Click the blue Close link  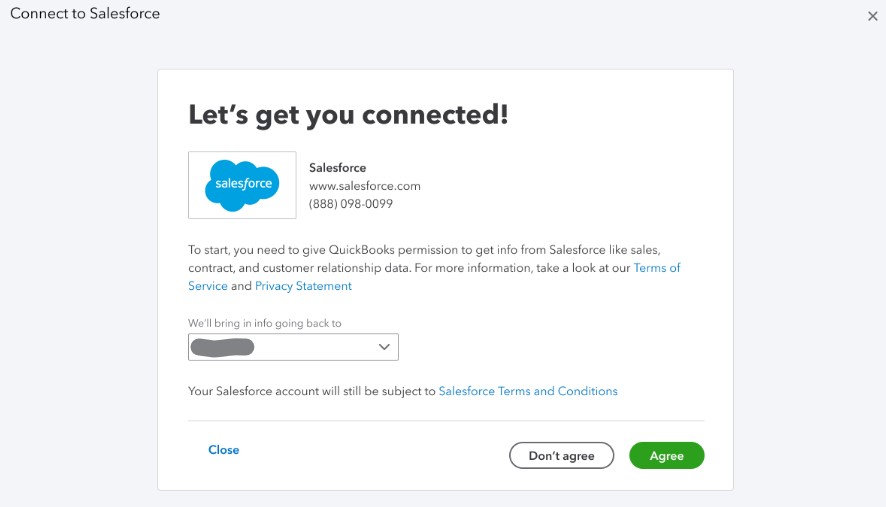coord(224,450)
